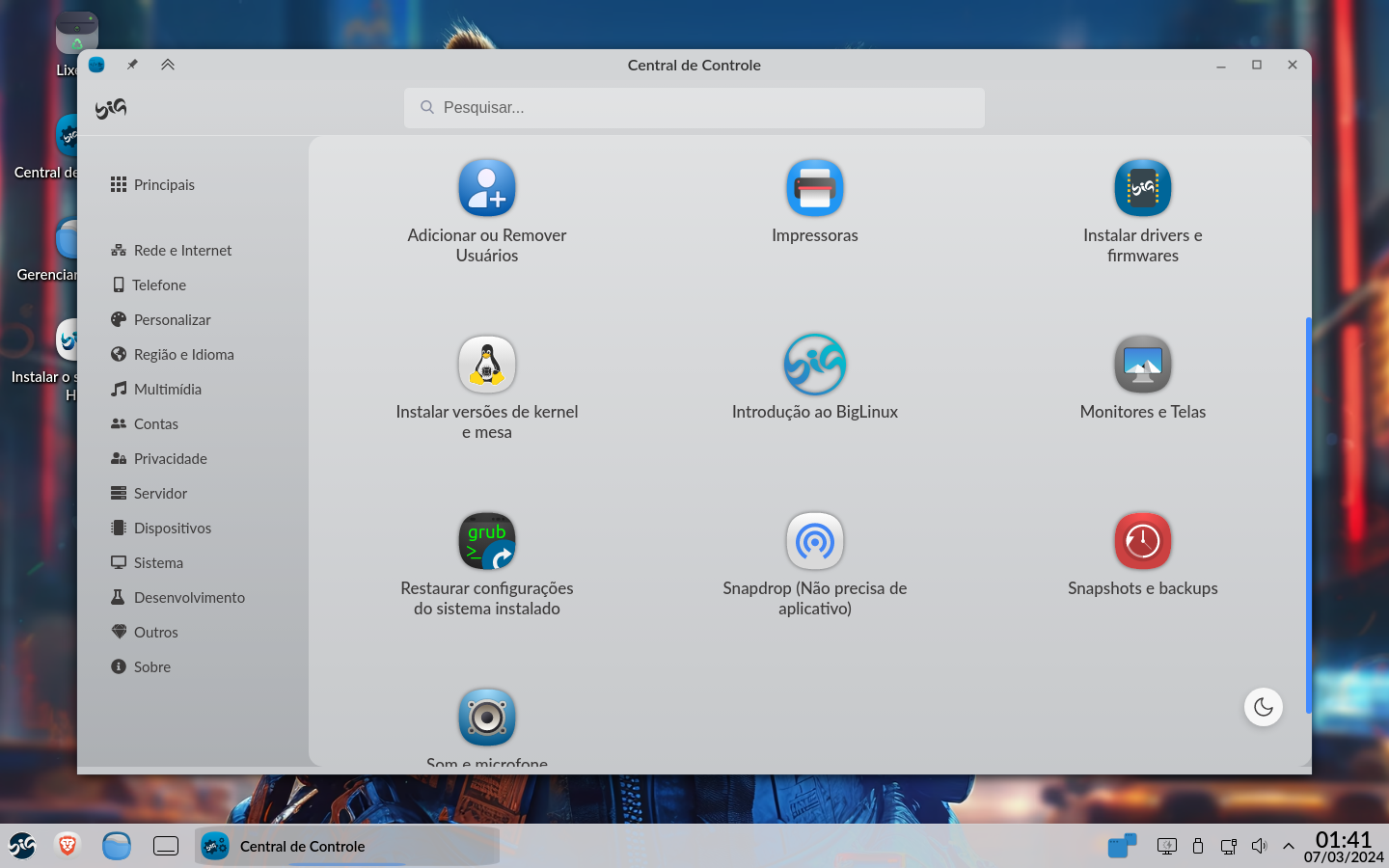
Task: Open the BigLinux start menu on taskbar
Action: point(22,846)
